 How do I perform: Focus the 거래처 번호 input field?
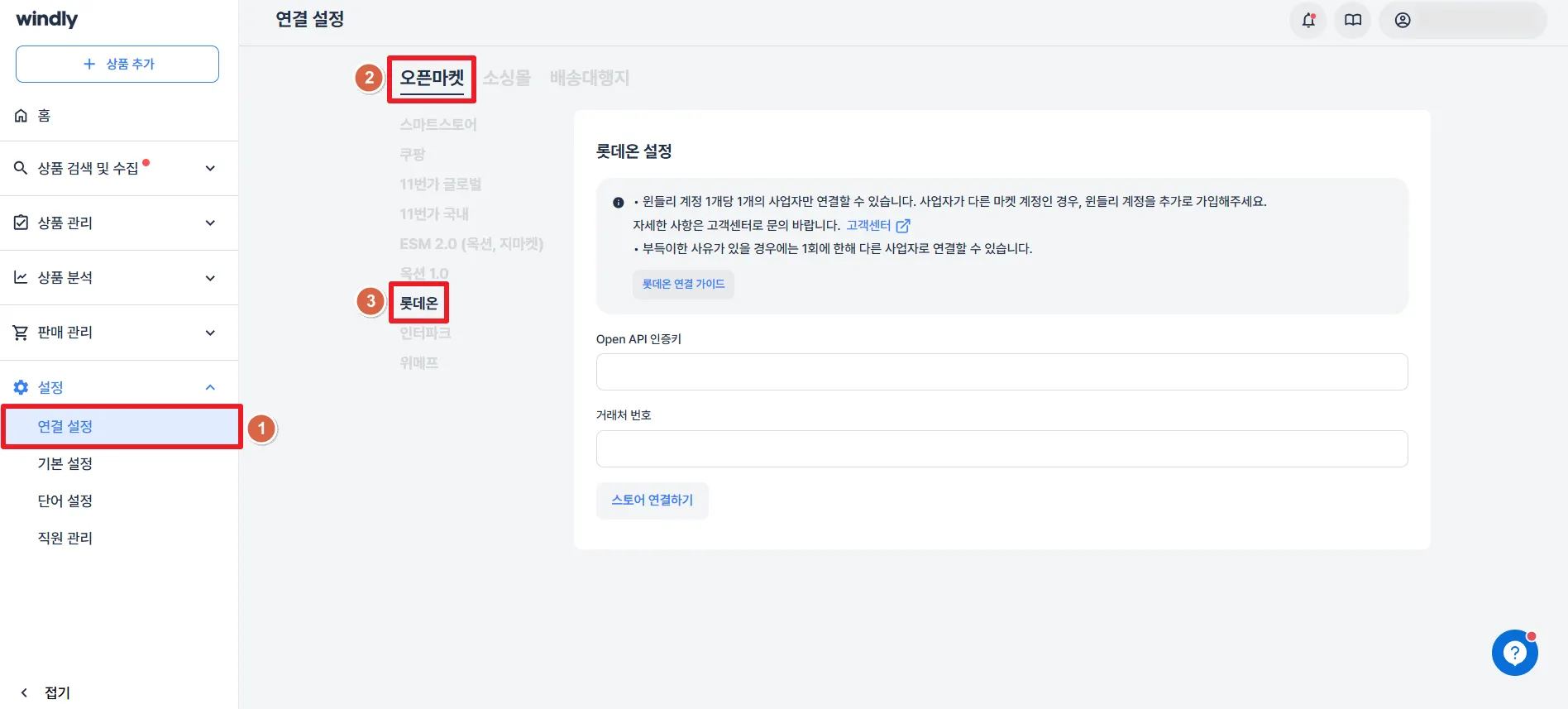pos(1002,448)
